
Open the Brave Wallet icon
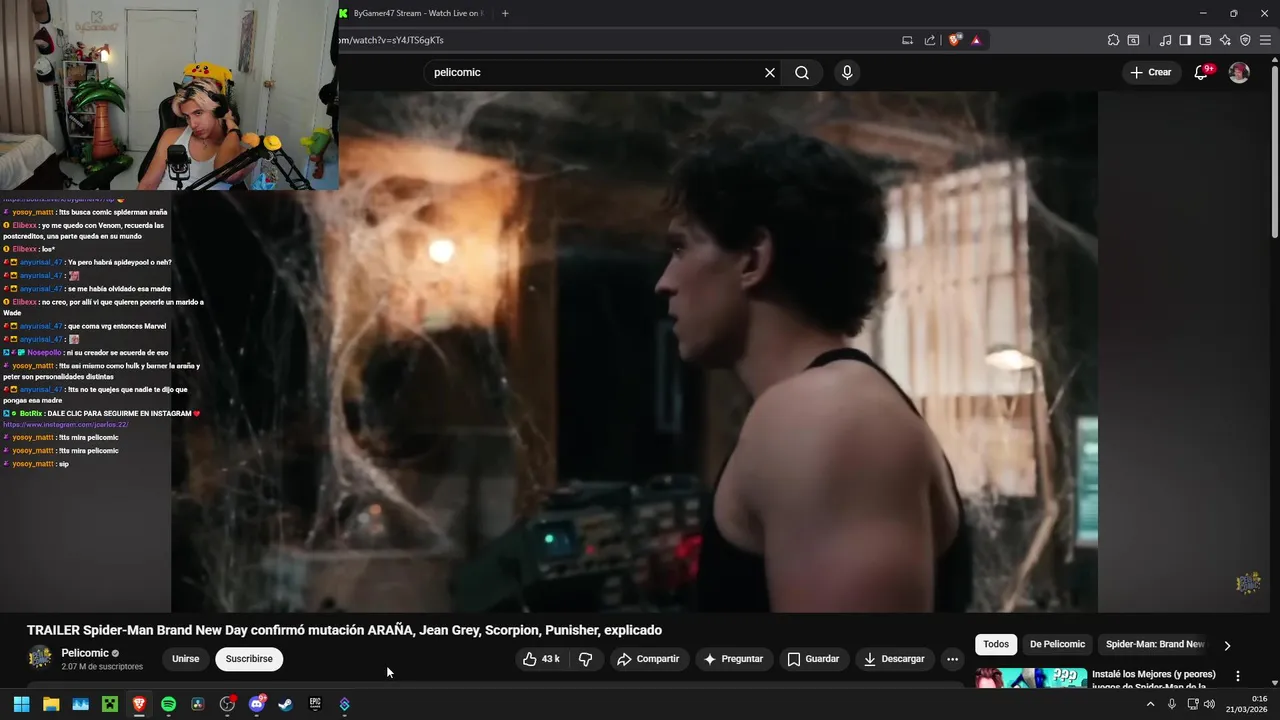1205,40
